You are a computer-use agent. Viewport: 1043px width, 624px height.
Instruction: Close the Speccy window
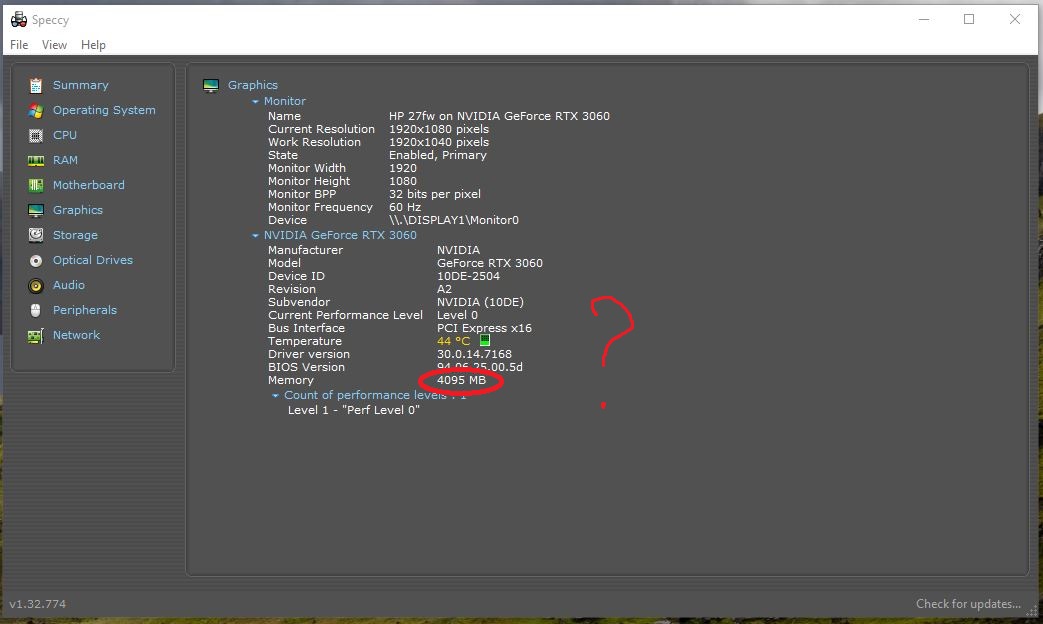tap(1014, 19)
